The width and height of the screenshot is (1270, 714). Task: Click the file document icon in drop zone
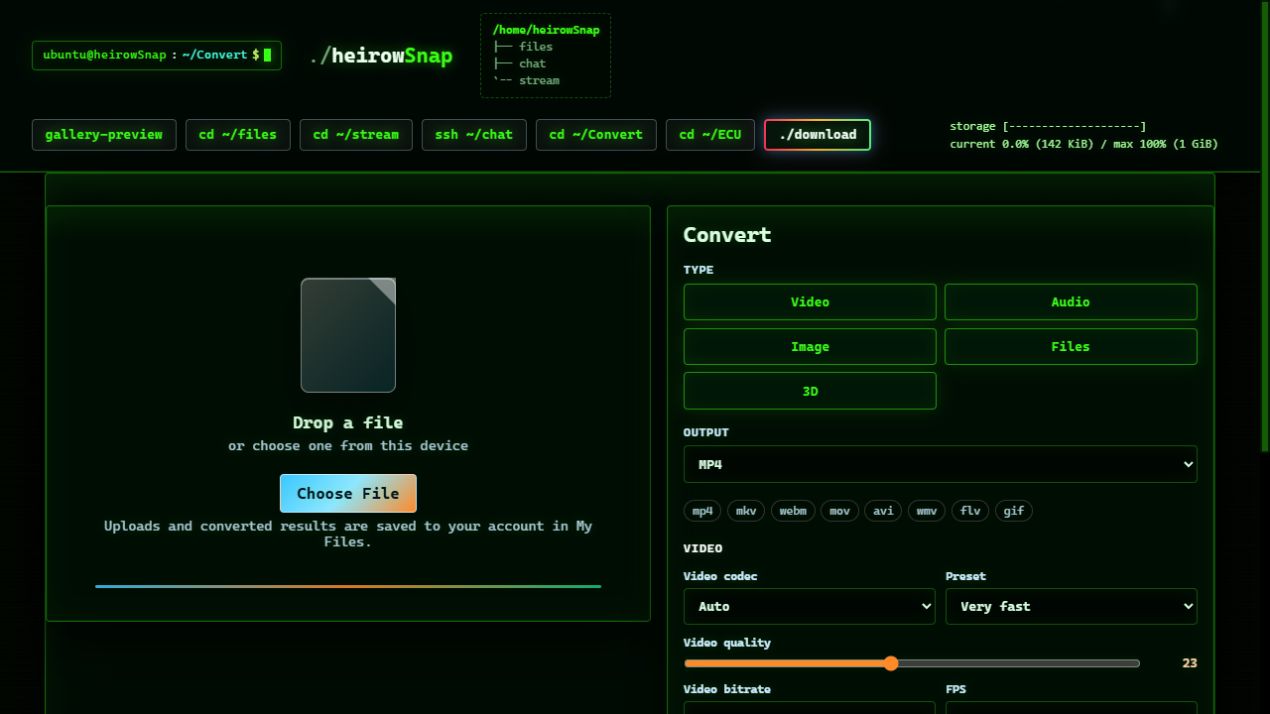(348, 335)
